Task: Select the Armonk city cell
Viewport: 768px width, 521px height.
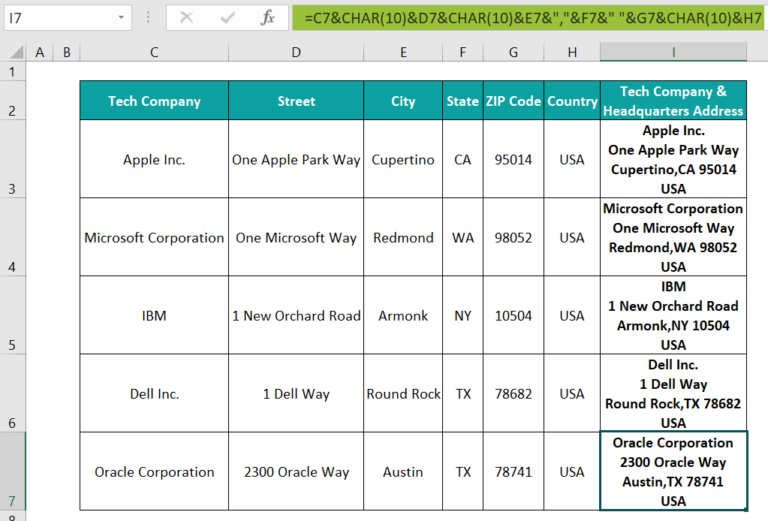Action: click(403, 315)
